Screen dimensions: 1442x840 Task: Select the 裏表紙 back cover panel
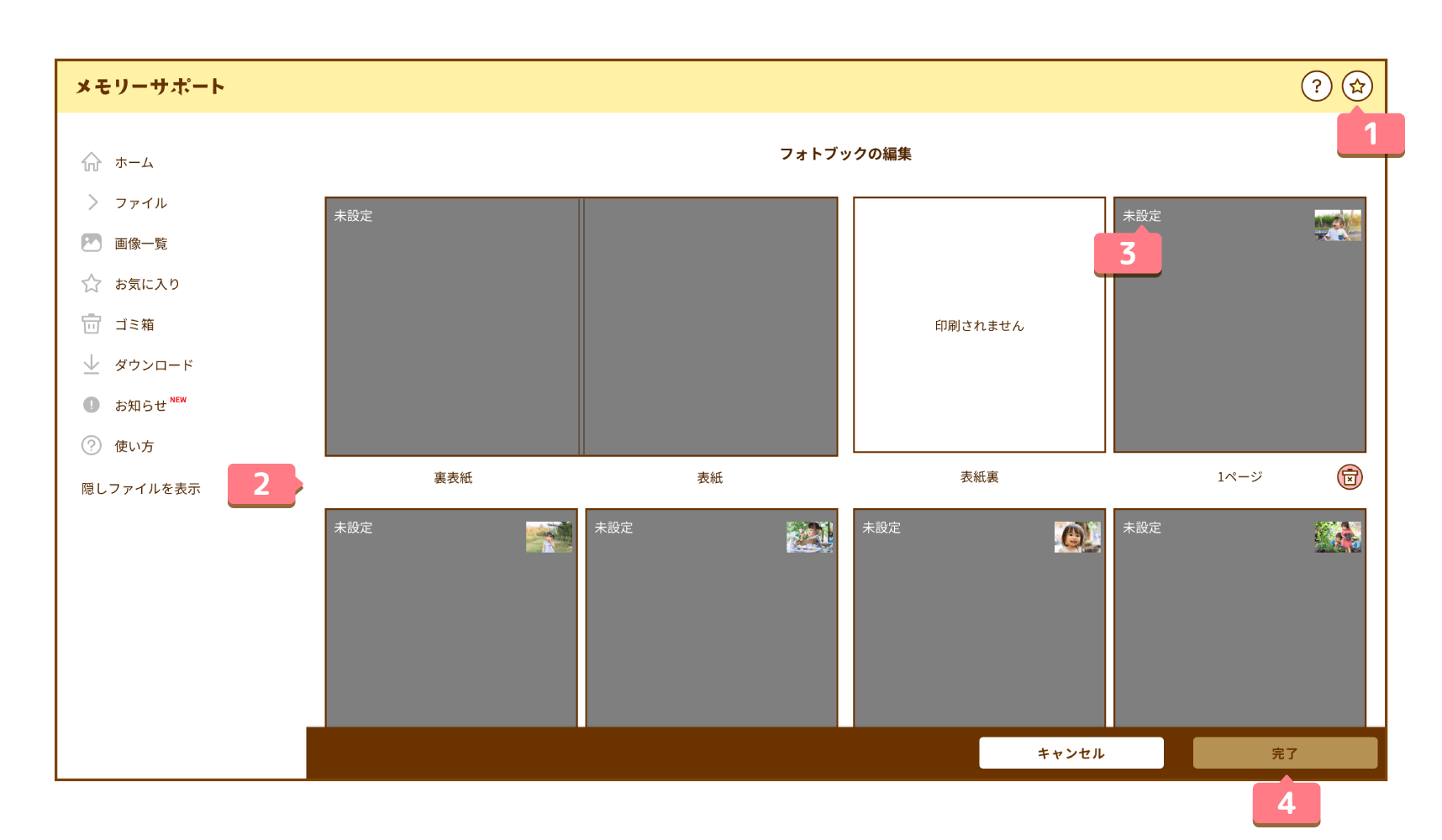[x=452, y=327]
